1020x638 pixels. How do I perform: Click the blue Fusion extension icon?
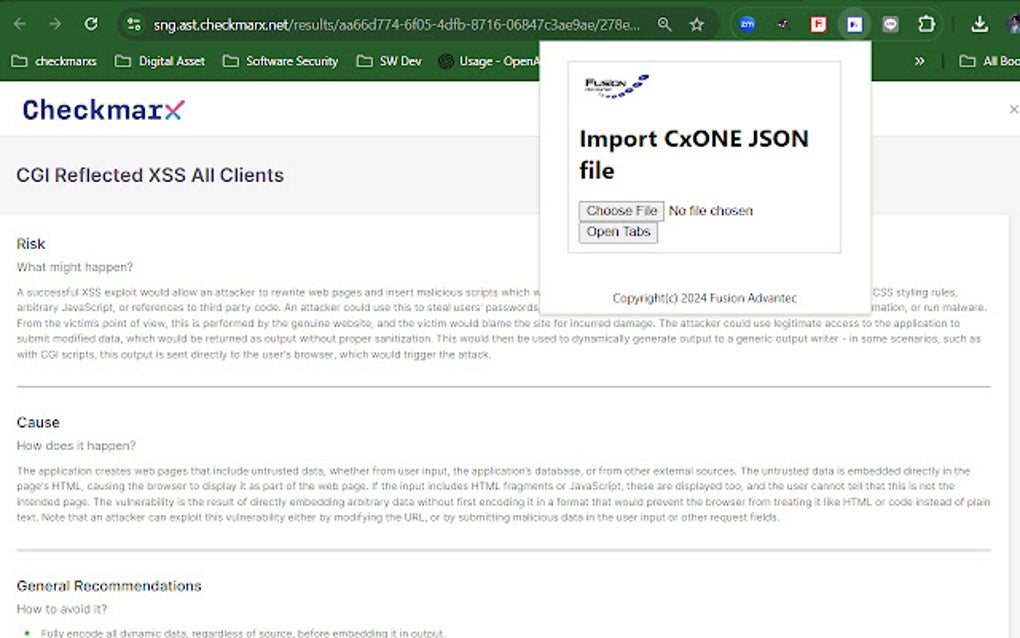coord(854,23)
